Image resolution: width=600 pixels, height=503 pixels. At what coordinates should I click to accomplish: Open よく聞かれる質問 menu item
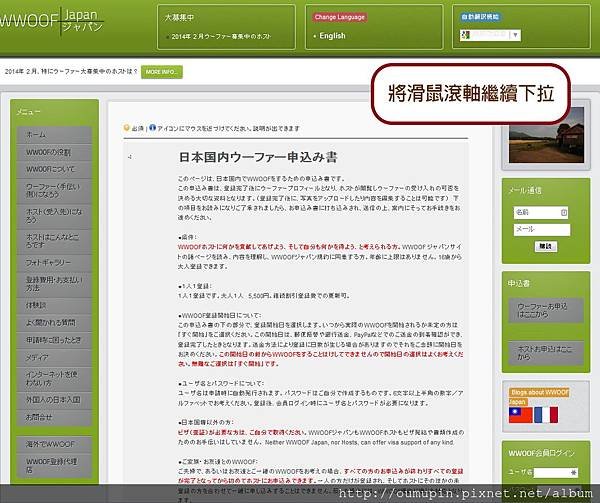54,323
